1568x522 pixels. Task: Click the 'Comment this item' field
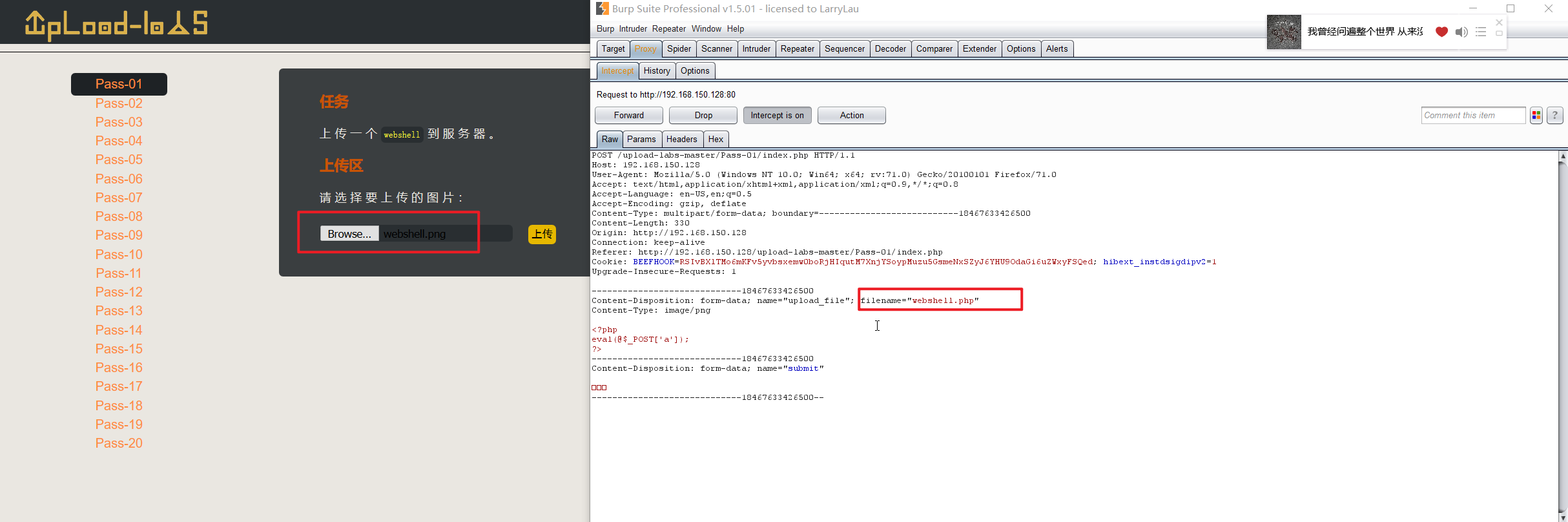click(1473, 116)
